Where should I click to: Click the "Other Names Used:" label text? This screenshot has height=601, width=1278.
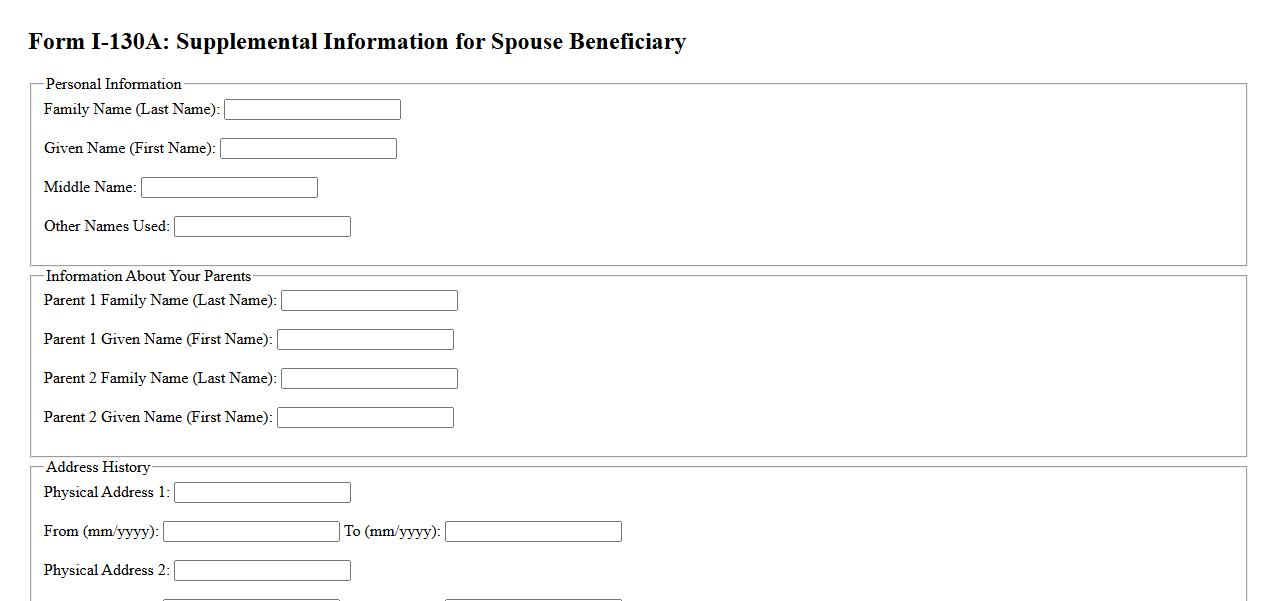click(x=107, y=226)
